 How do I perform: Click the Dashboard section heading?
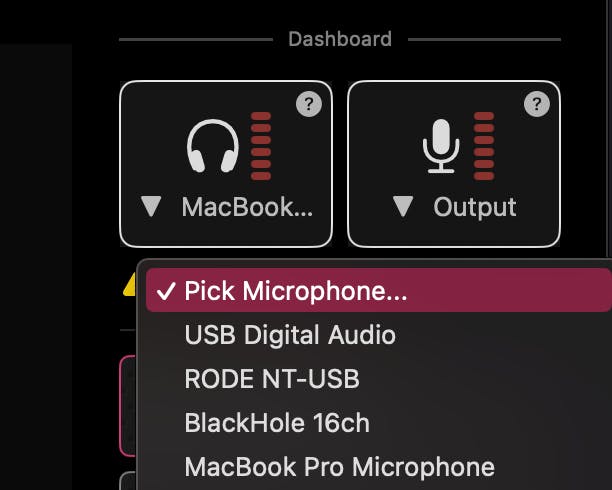tap(340, 39)
